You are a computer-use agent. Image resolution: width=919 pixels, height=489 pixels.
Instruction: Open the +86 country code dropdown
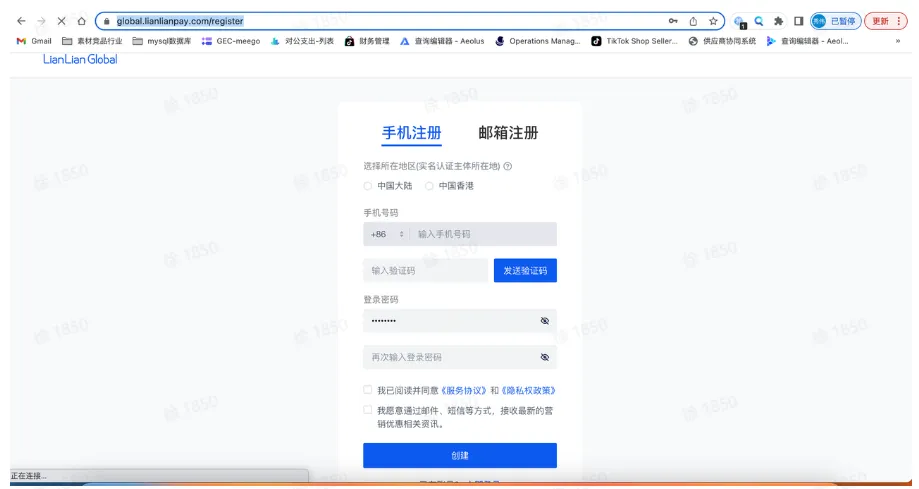point(386,234)
